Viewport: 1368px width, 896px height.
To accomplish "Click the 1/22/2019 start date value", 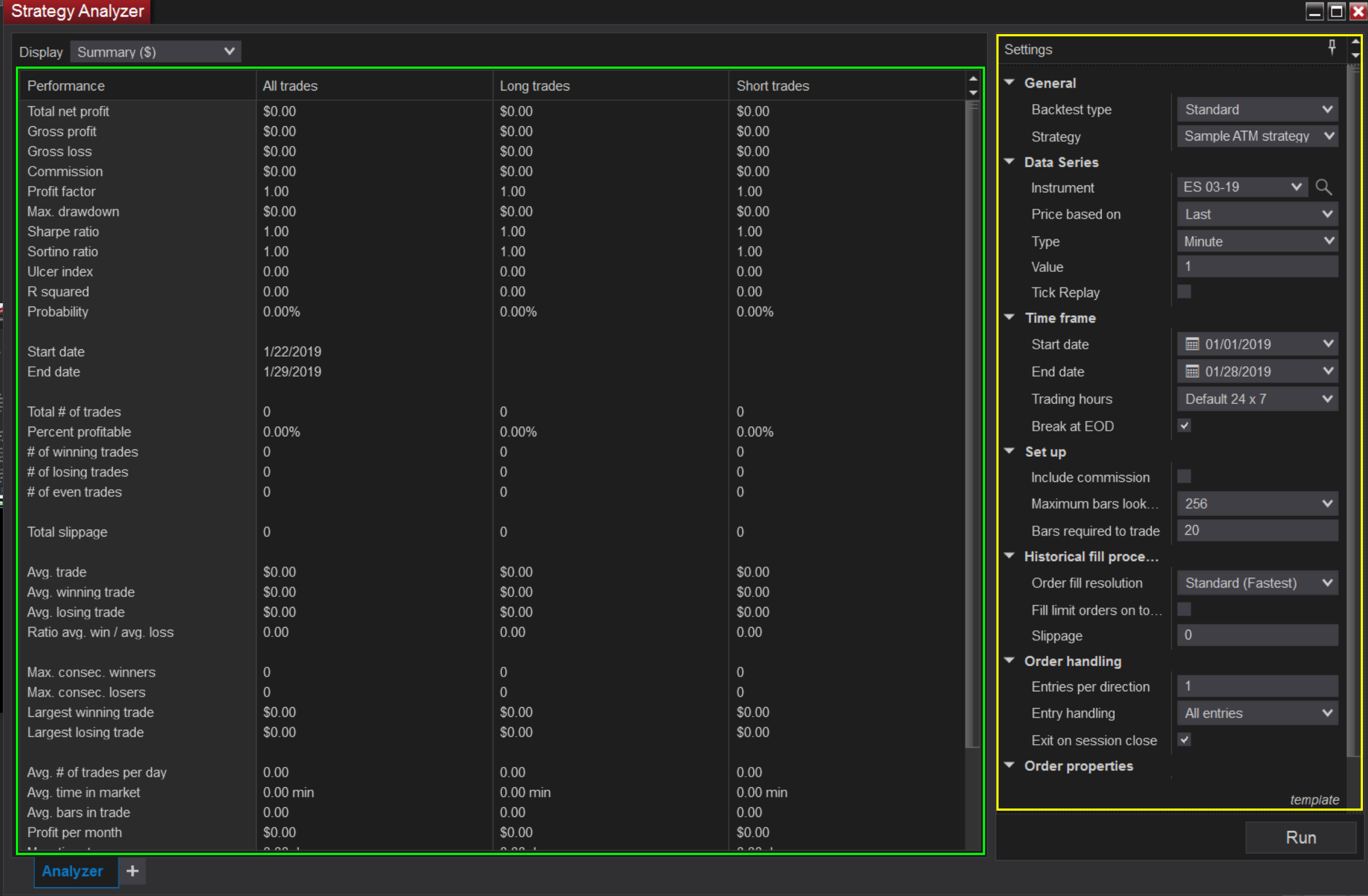I will tap(292, 352).
